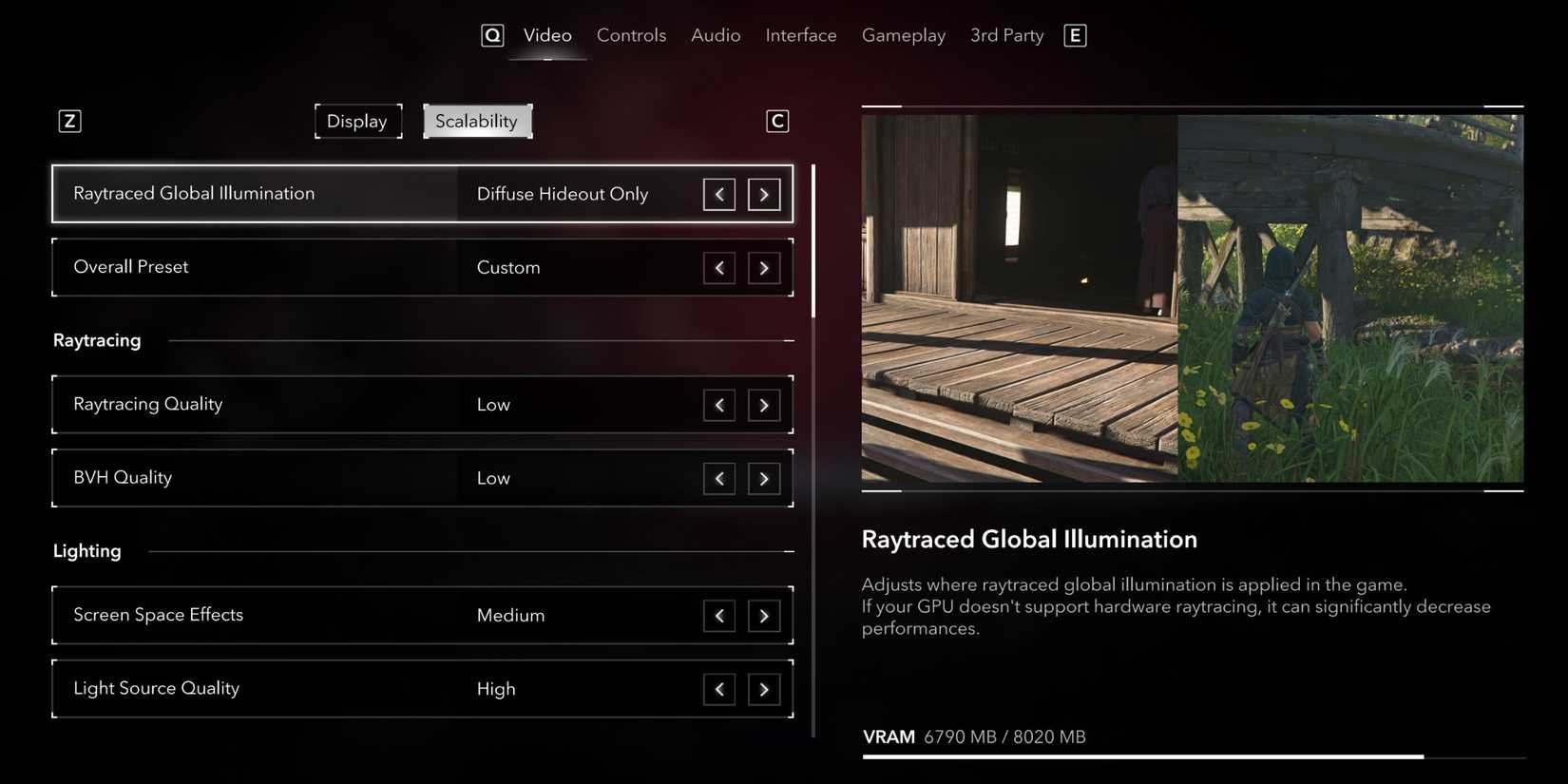
Task: Increase BVH Quality with right arrow
Action: [764, 479]
